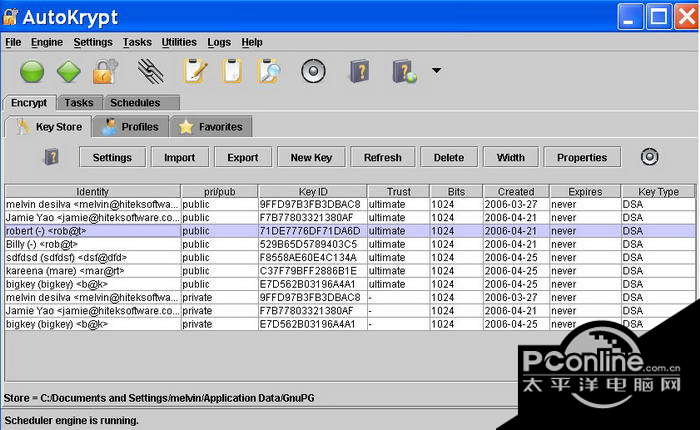
Task: Open the Logs menu
Action: click(219, 42)
